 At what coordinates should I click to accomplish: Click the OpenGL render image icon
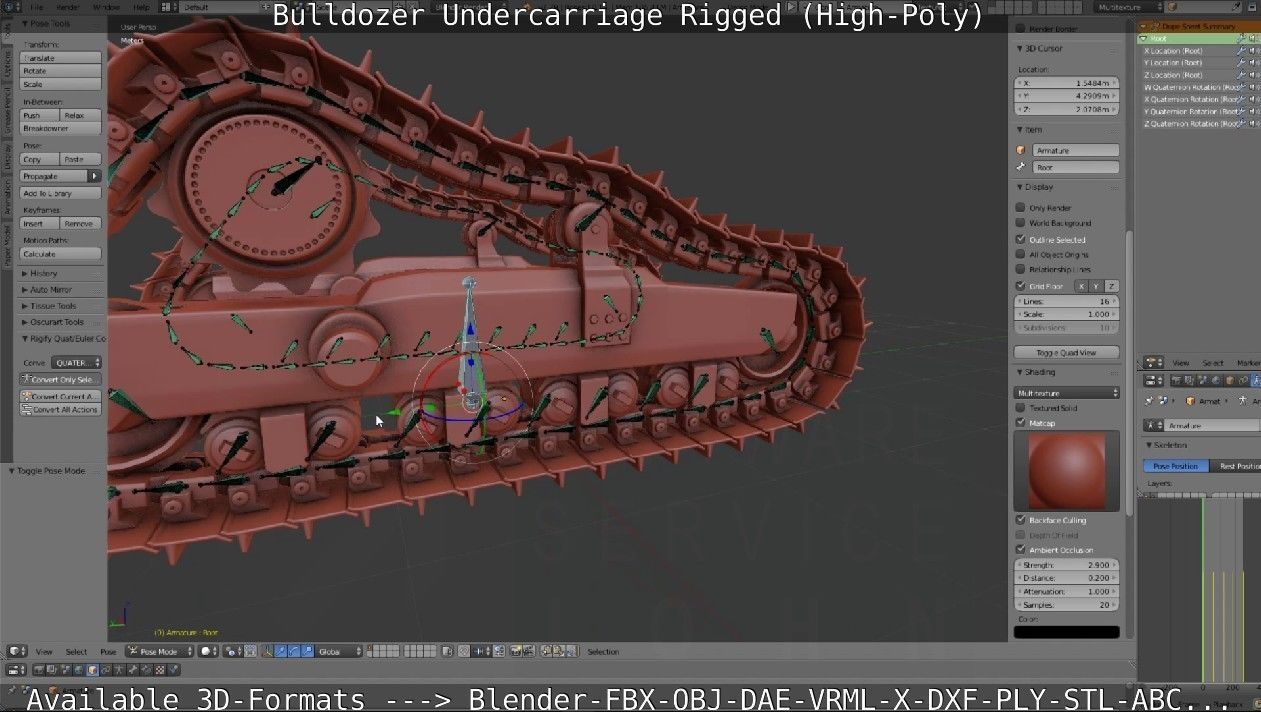point(517,651)
